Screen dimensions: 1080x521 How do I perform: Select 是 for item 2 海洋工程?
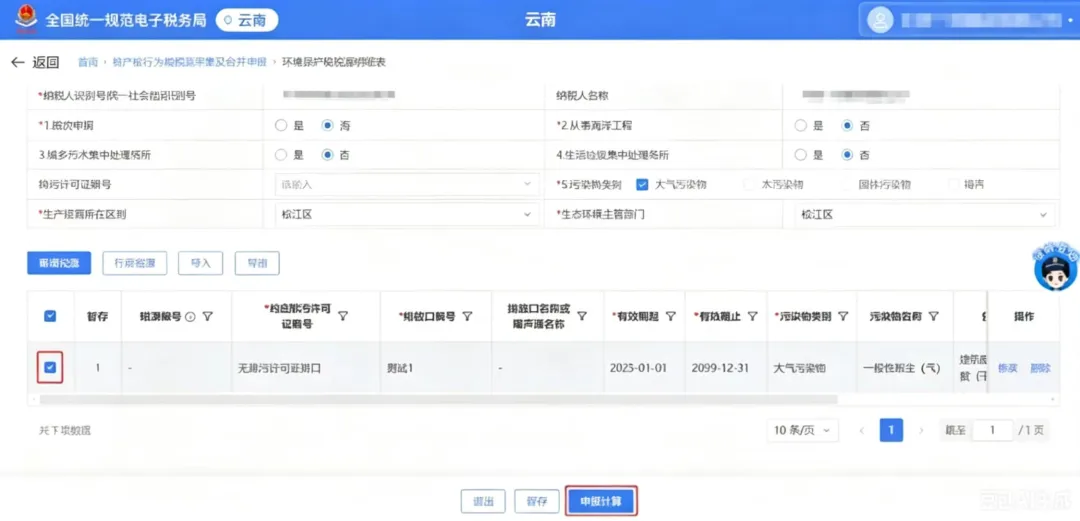(800, 125)
